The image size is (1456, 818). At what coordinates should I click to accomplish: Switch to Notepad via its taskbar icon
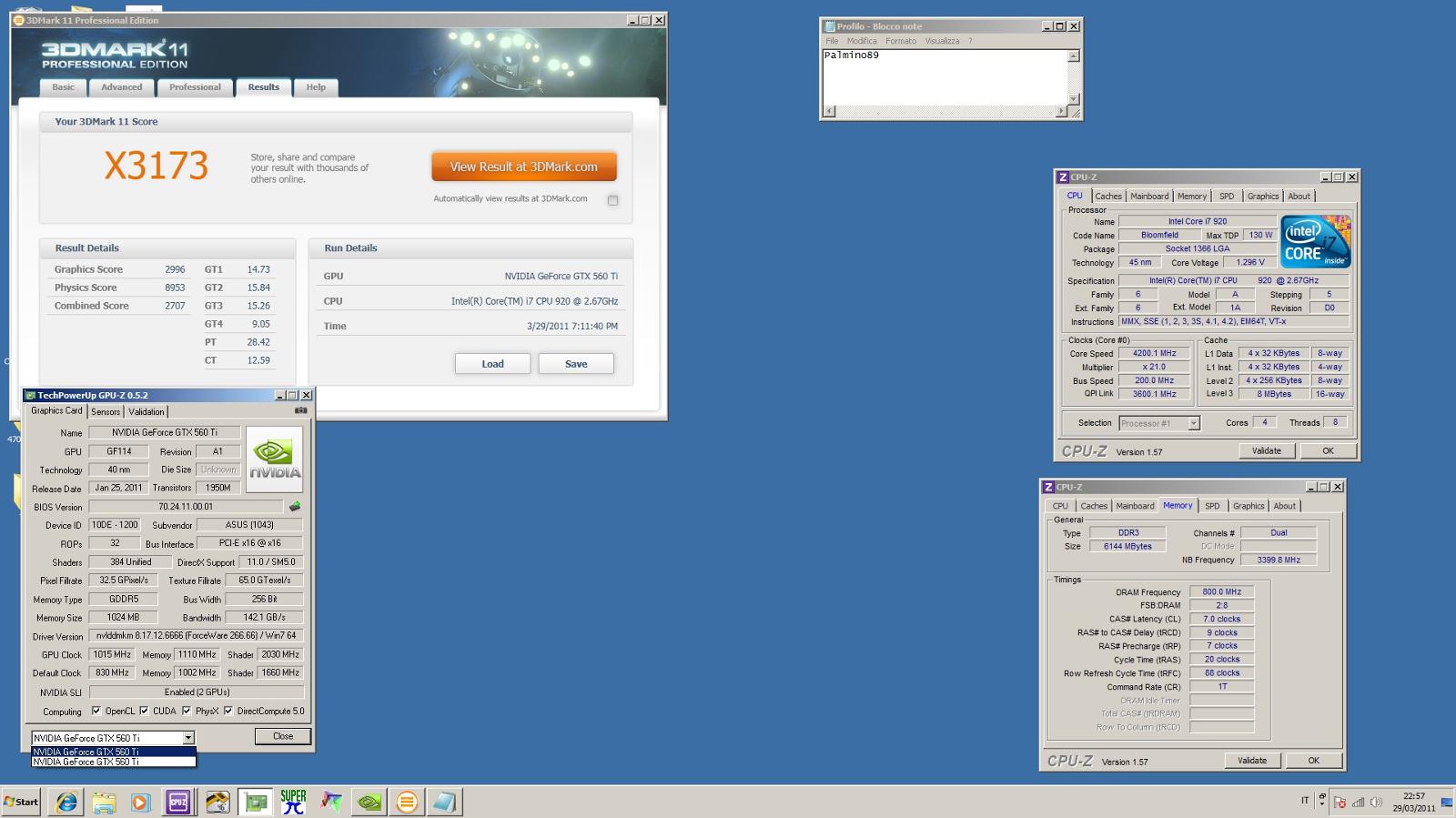click(x=444, y=802)
